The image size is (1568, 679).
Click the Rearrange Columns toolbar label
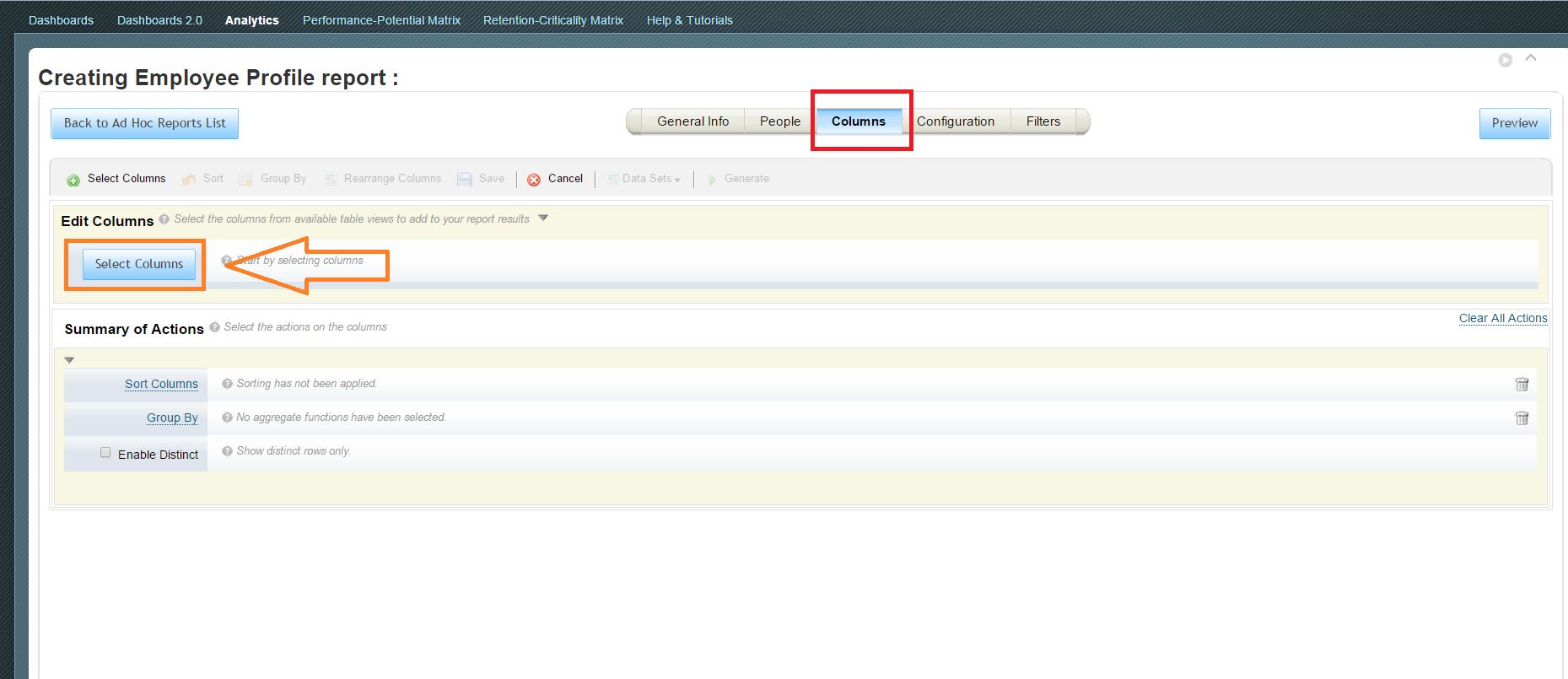(392, 179)
